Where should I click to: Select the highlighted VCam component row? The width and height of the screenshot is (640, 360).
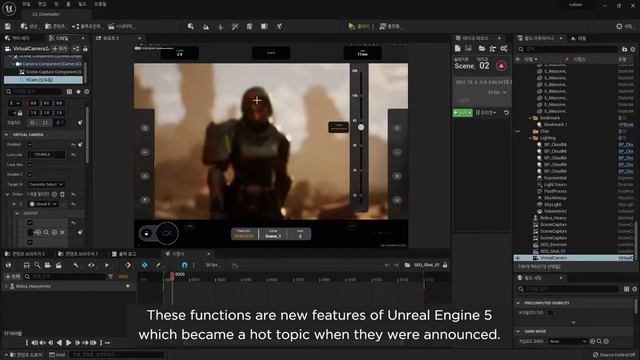43,80
